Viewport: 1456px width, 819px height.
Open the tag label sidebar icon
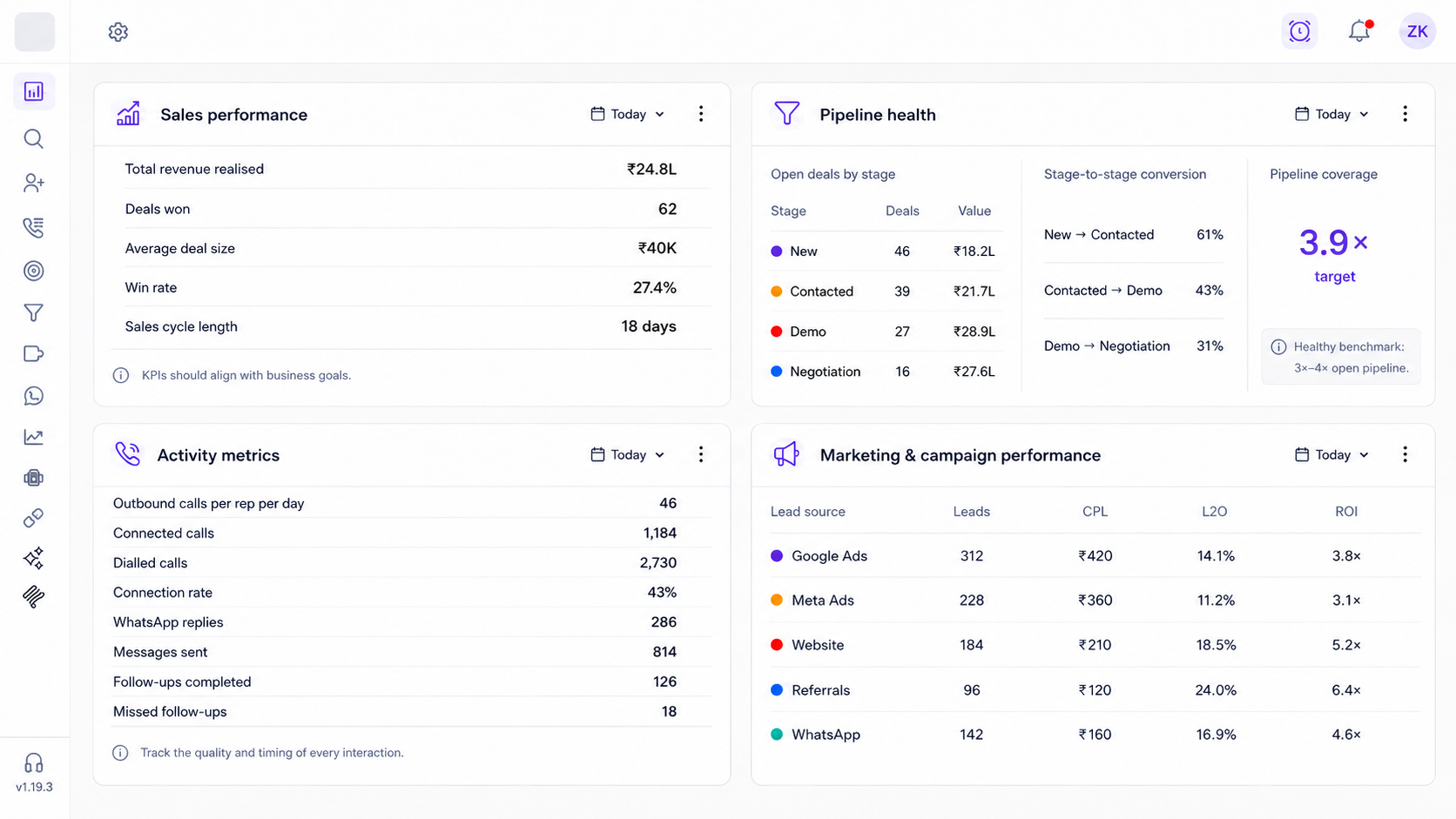(34, 354)
